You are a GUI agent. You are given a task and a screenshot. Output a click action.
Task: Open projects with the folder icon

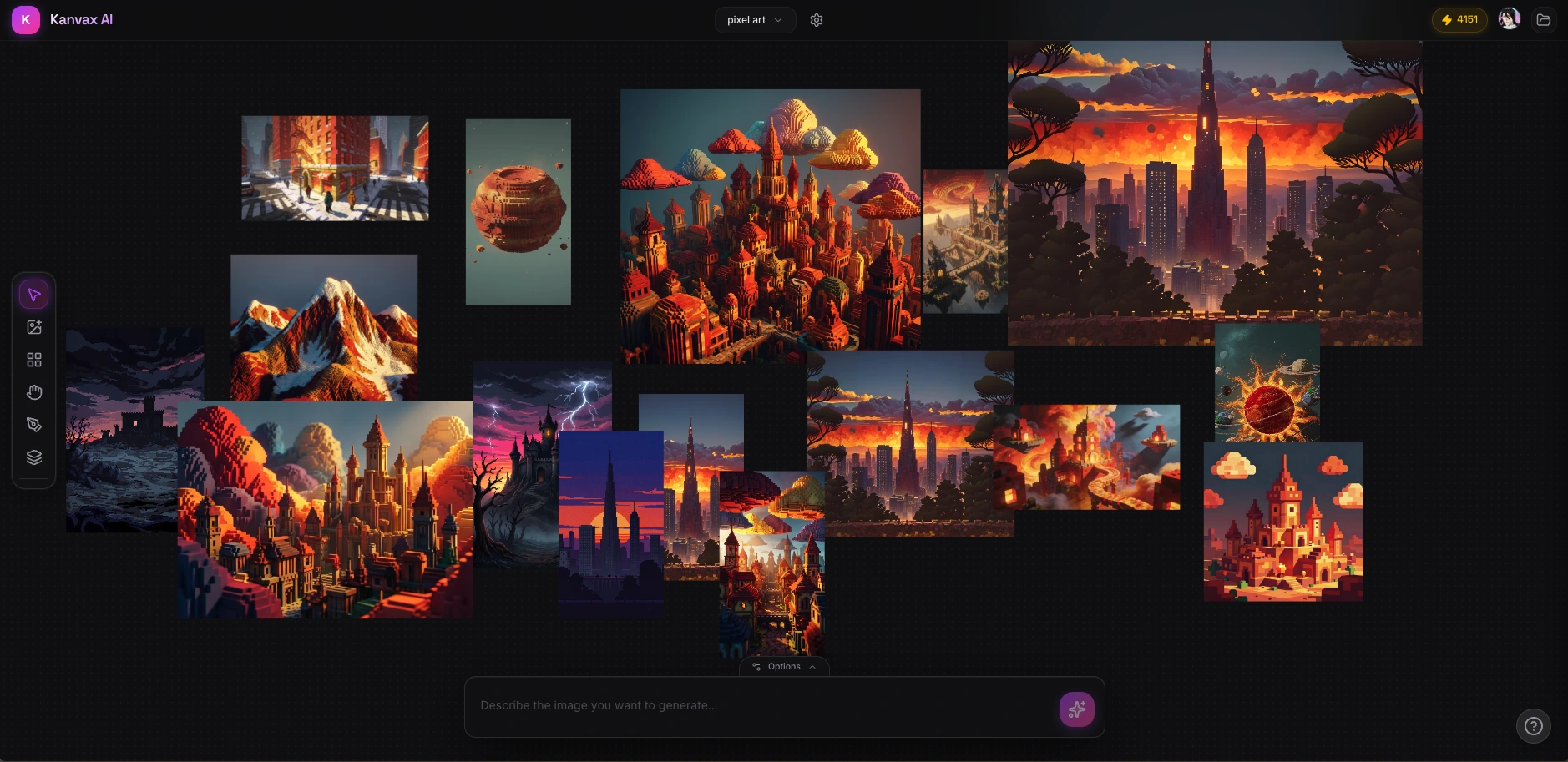[1544, 19]
